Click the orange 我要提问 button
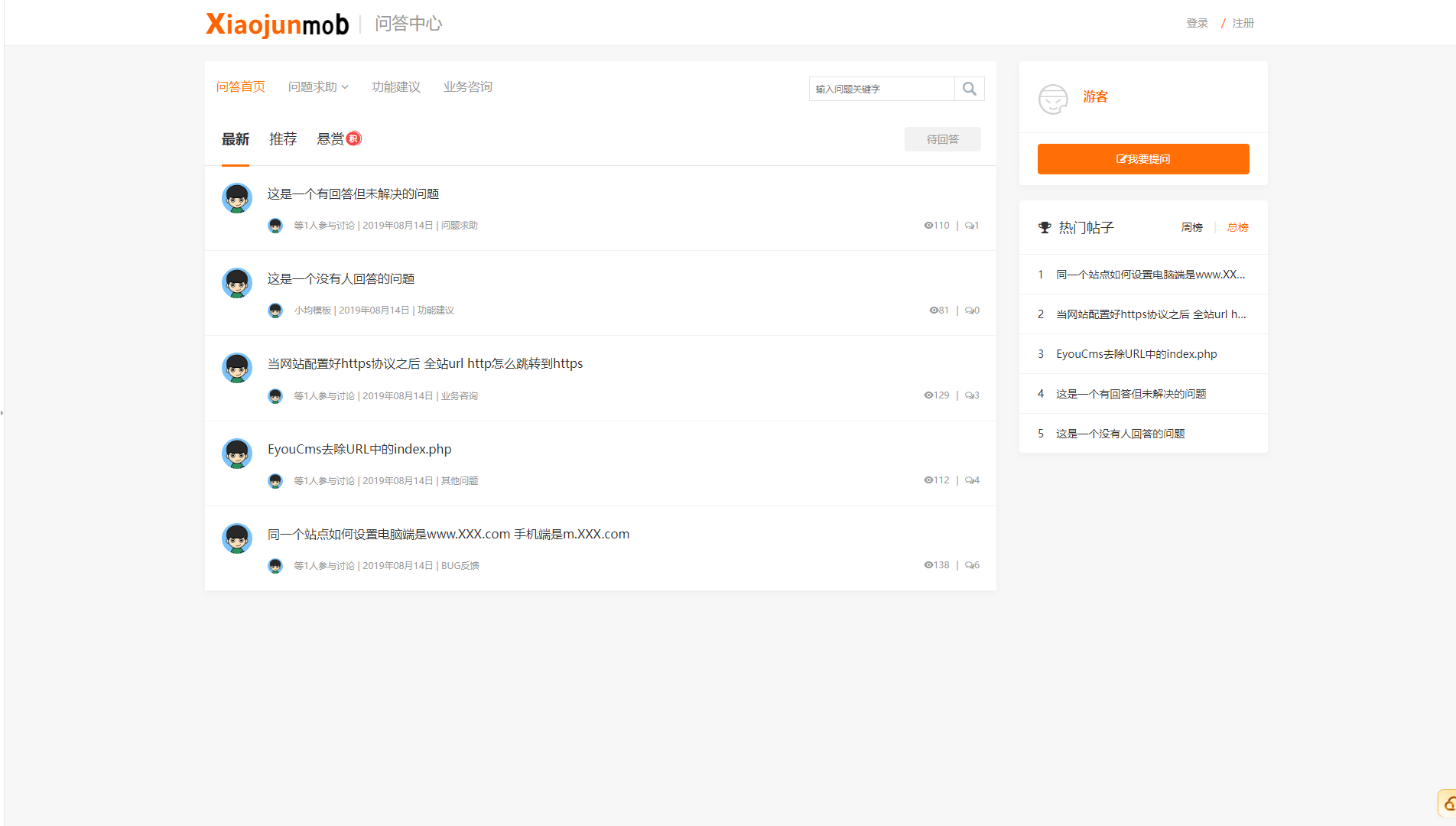Viewport: 1456px width, 826px height. 1143,159
